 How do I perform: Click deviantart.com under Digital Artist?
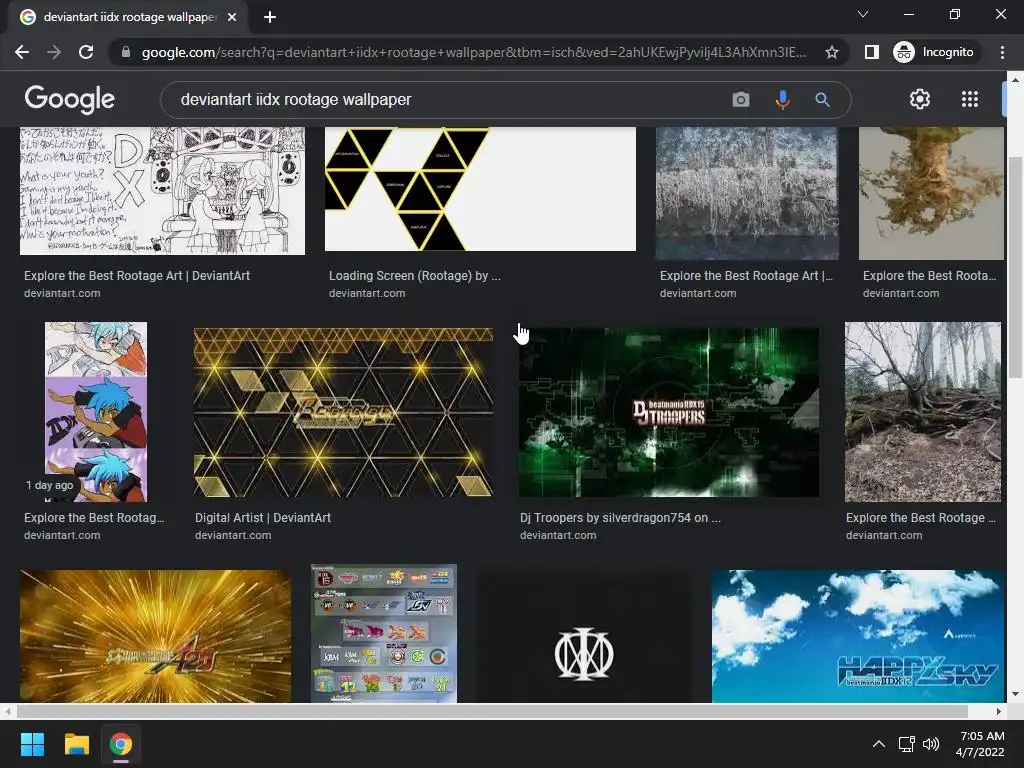click(x=233, y=535)
